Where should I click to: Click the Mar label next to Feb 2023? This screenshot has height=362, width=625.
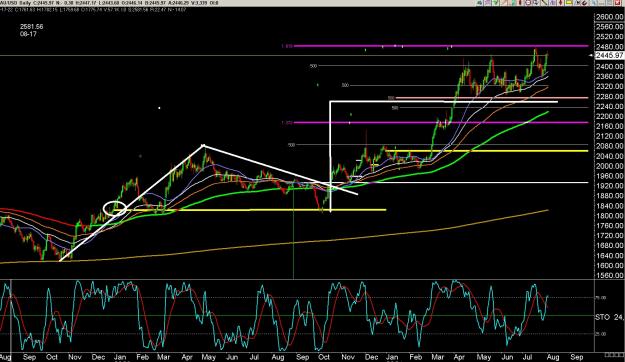pyautogui.click(x=163, y=357)
